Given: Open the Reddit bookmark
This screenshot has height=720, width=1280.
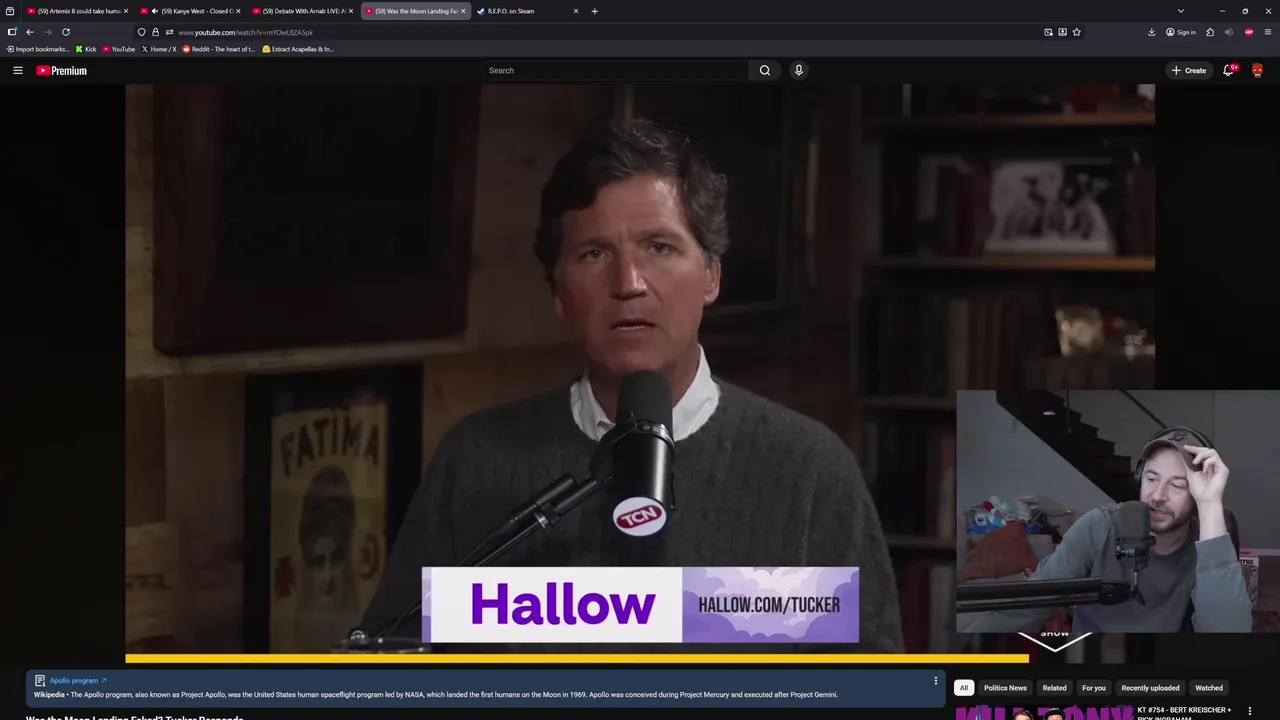Looking at the screenshot, I should [x=219, y=49].
